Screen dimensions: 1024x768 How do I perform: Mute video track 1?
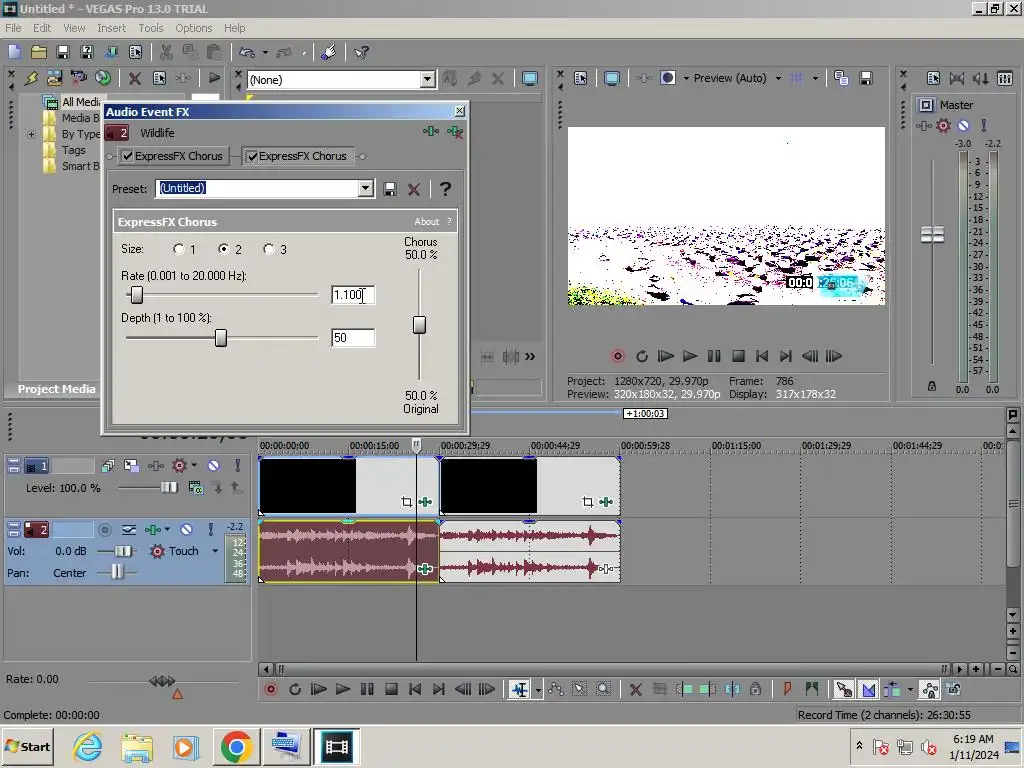(x=214, y=466)
